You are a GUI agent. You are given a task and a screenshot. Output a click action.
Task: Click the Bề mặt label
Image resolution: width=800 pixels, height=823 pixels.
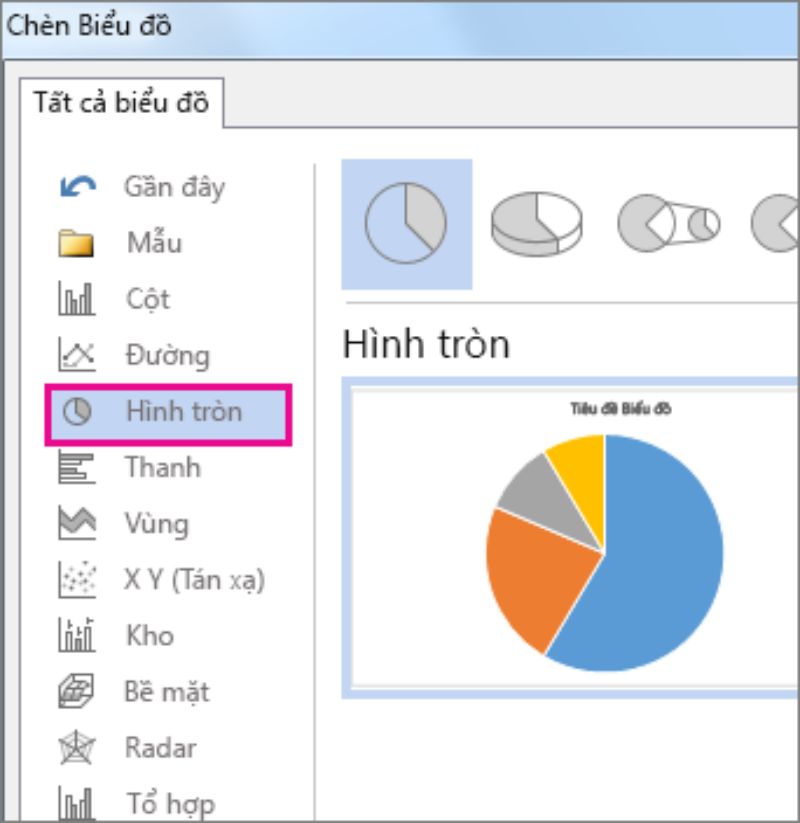tap(167, 692)
